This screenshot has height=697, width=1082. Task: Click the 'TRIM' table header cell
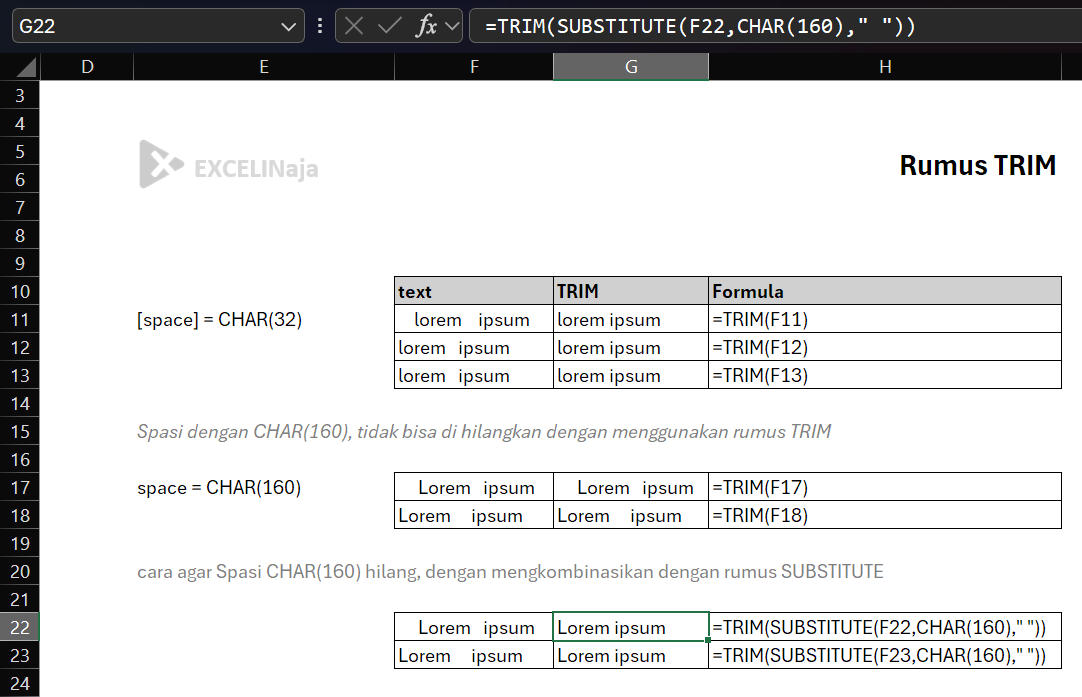click(631, 291)
